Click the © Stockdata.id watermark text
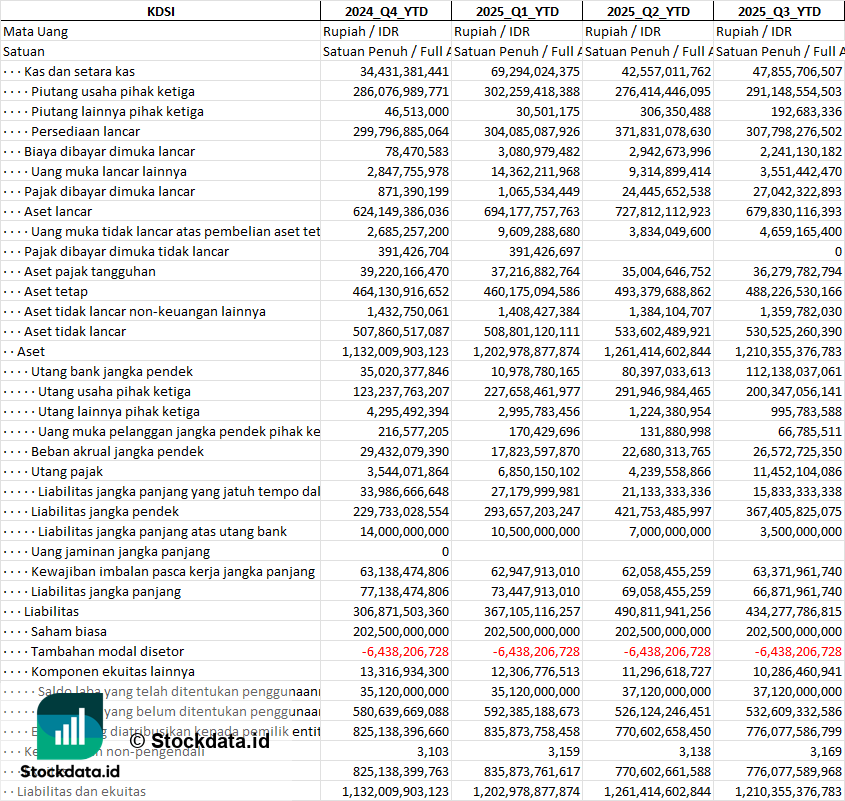This screenshot has height=801, width=845. pos(199,740)
